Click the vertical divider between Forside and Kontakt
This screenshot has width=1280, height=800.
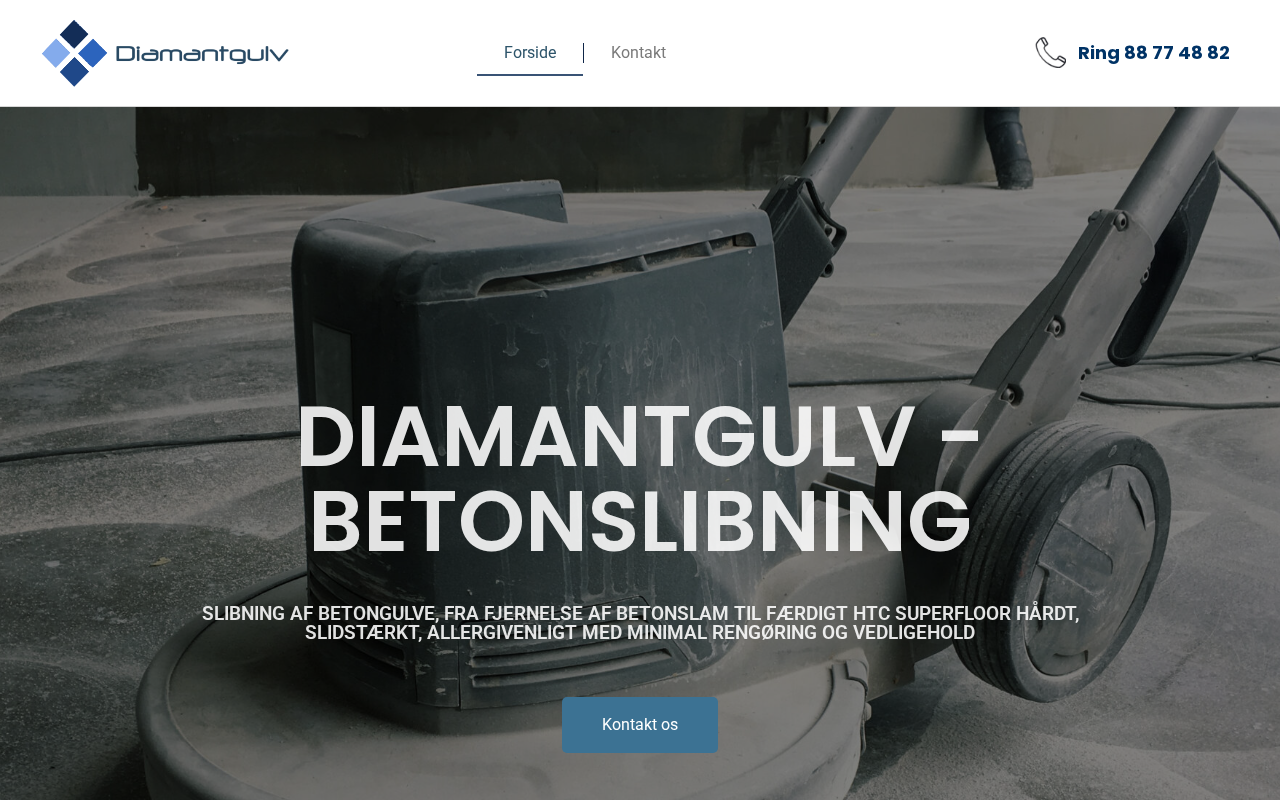[584, 53]
